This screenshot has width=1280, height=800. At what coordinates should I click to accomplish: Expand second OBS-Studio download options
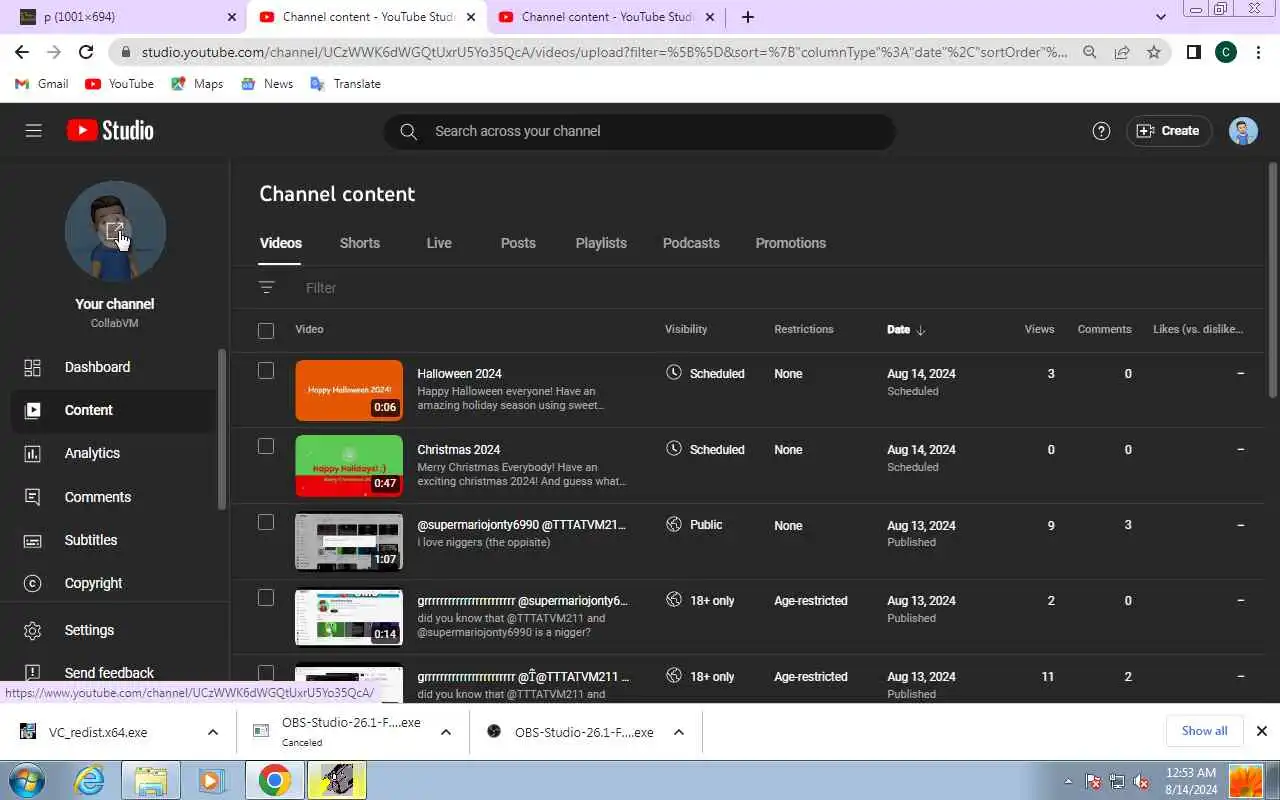point(679,732)
